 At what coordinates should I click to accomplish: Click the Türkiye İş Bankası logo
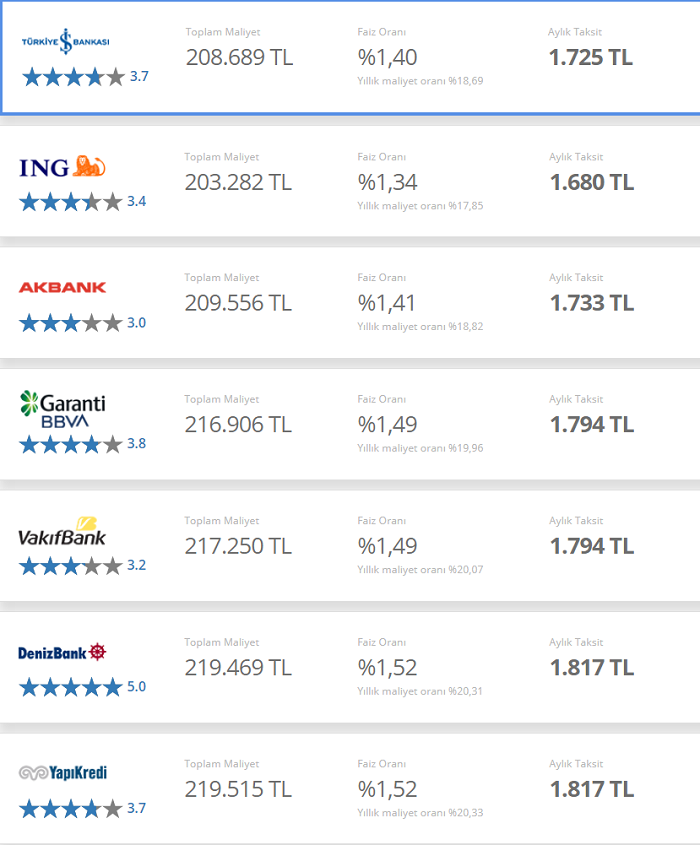(x=66, y=42)
